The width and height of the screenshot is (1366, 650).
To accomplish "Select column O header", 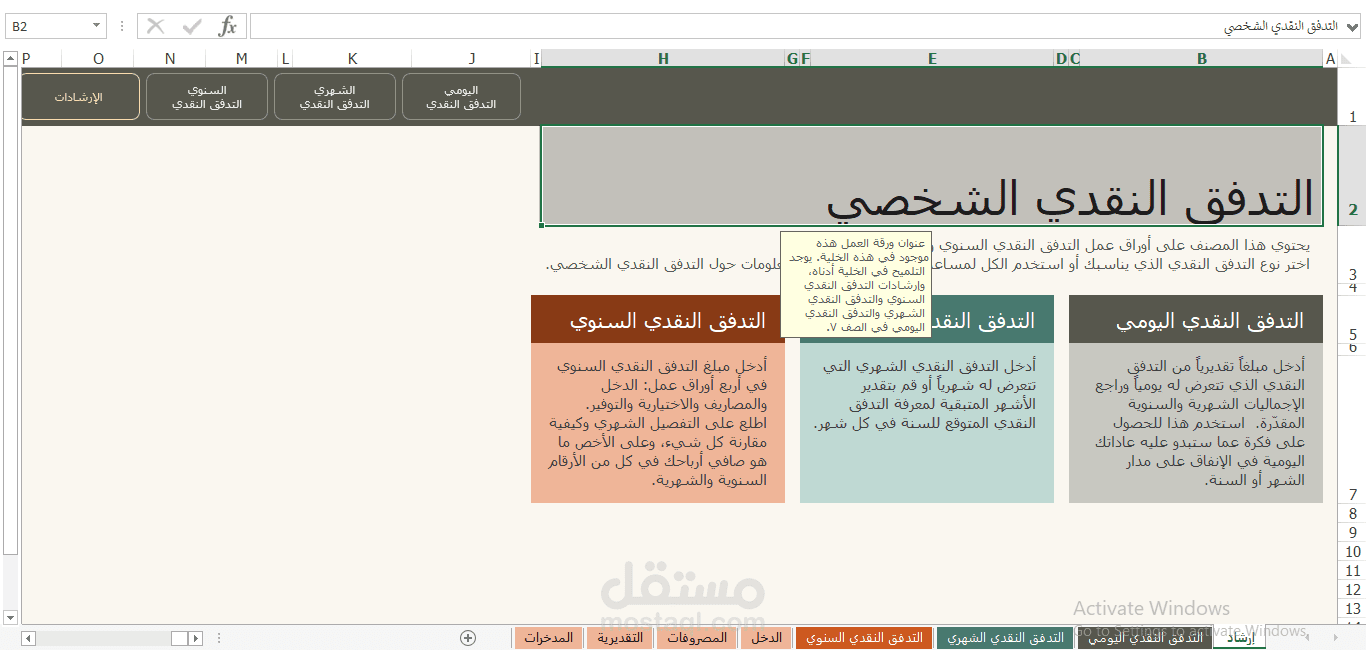I will click(x=98, y=59).
